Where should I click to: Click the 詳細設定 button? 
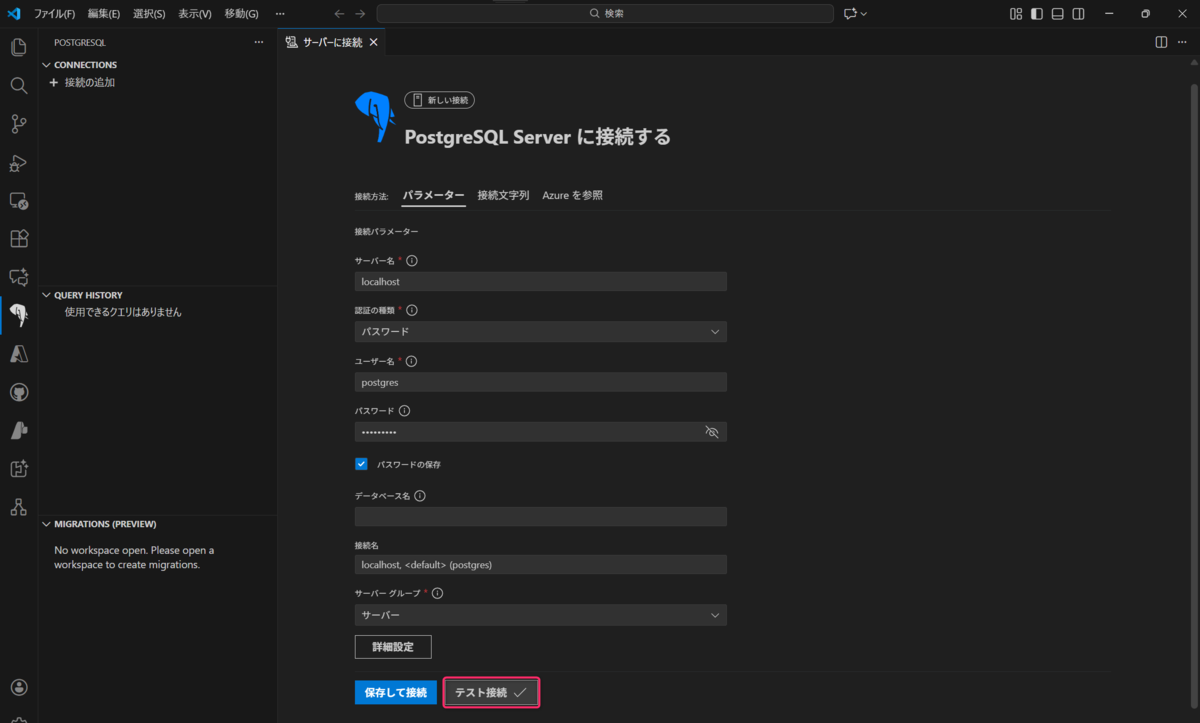(392, 646)
